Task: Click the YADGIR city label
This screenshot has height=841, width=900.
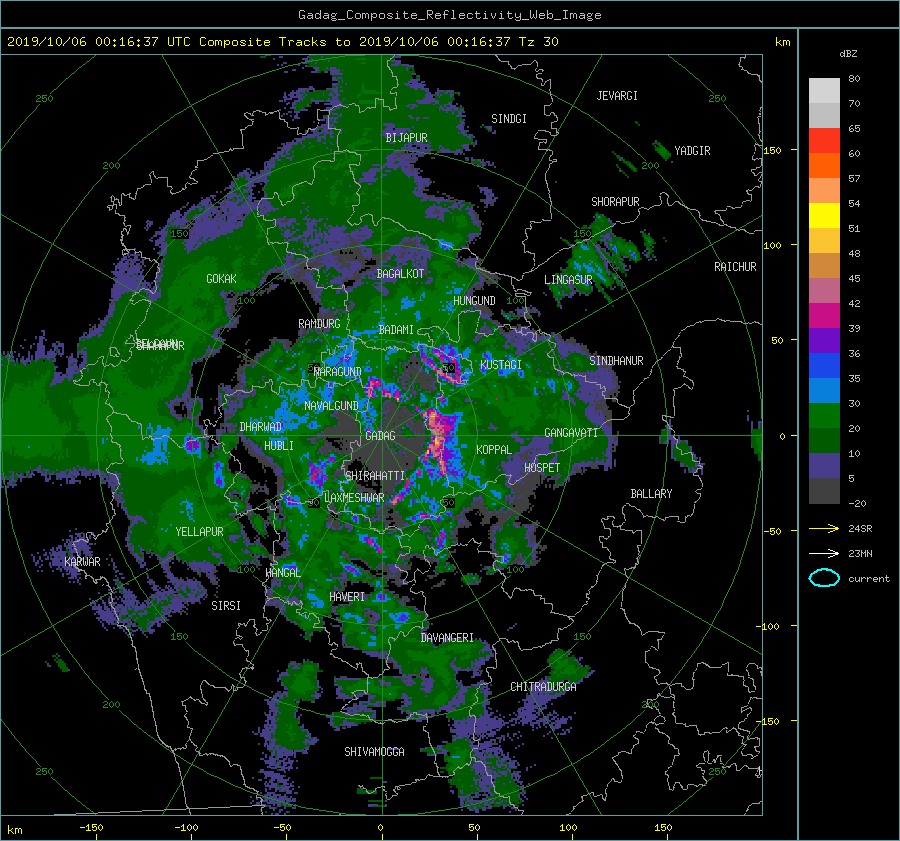Action: pos(692,151)
